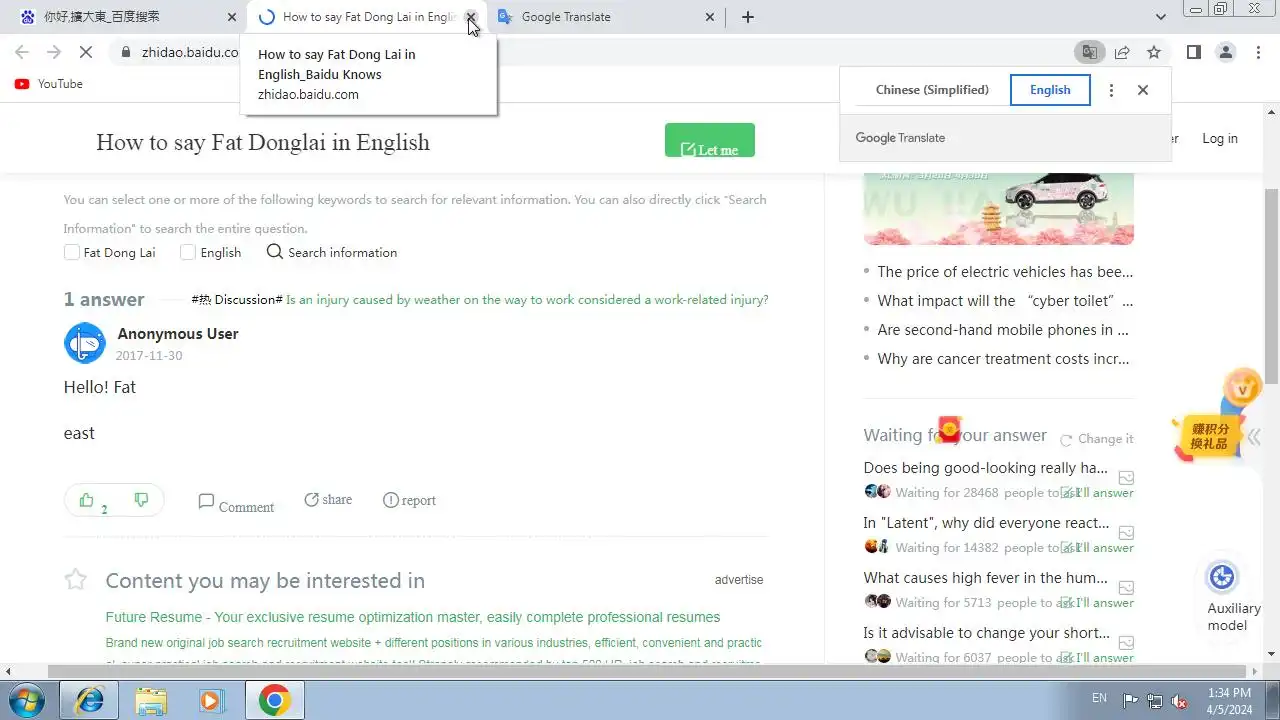Click the browser back arrow
The height and width of the screenshot is (720, 1280).
(22, 52)
